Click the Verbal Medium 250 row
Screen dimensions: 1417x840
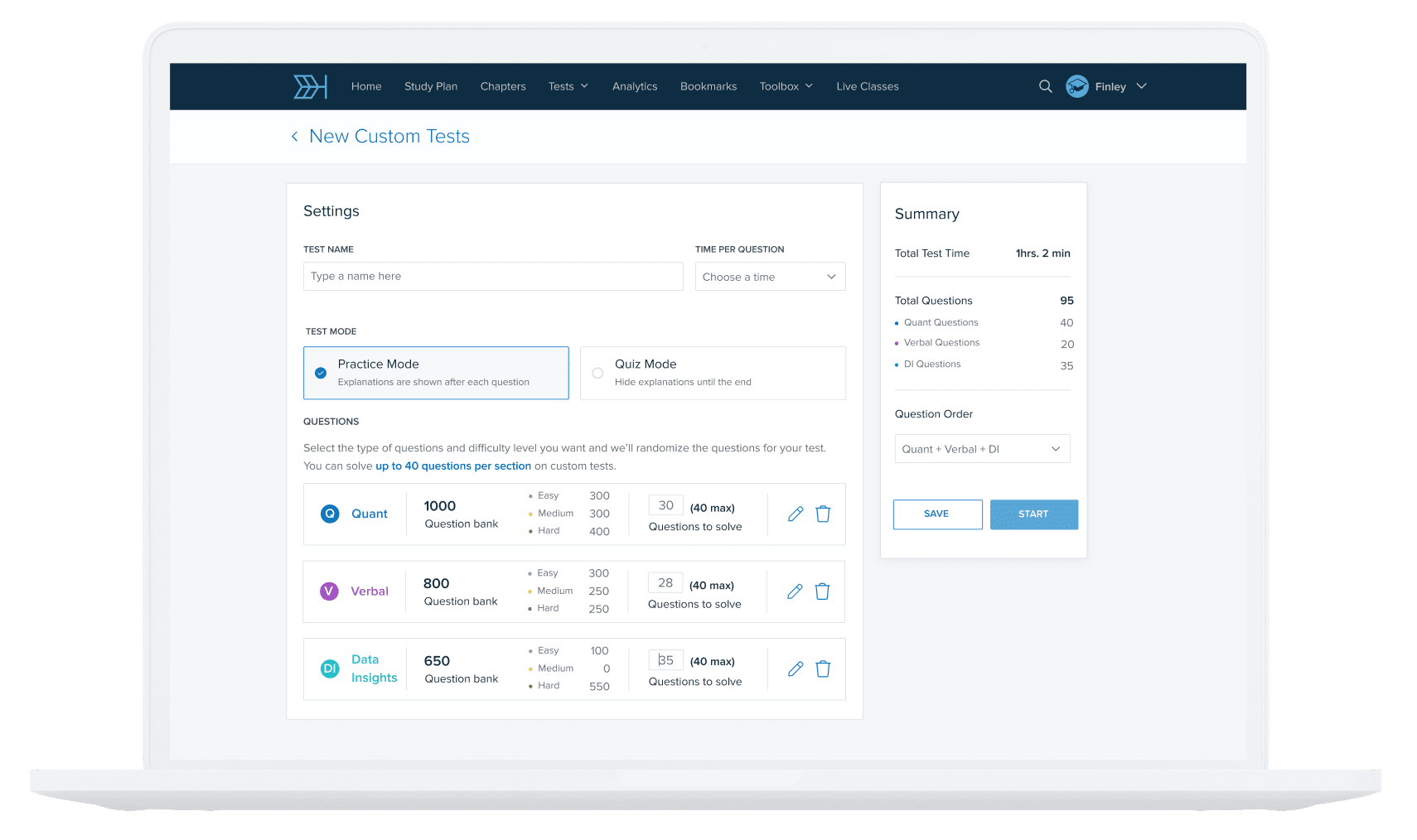click(568, 591)
